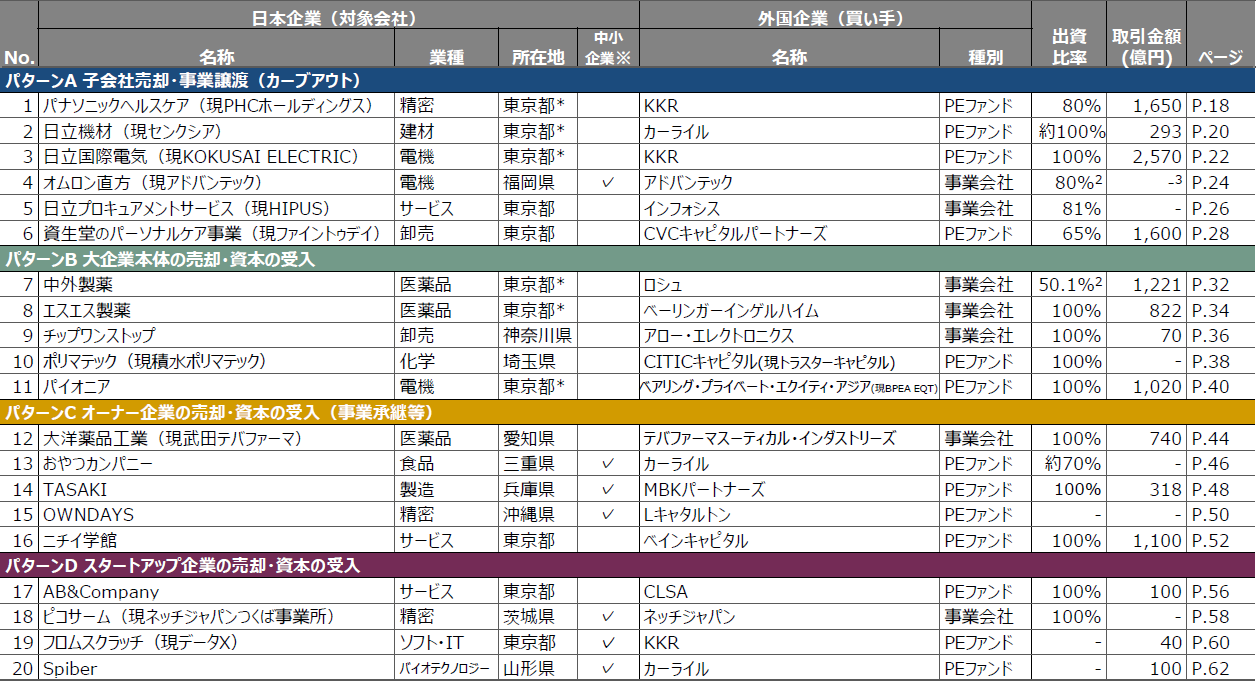Select buyer cell ベアリング・プライベート・エクイティ・アジア

(x=789, y=387)
